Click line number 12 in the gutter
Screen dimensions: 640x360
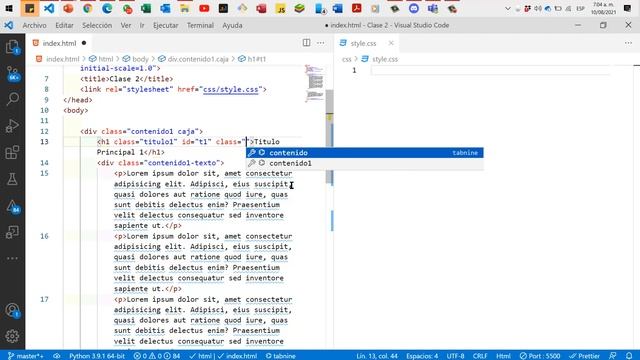[44, 131]
